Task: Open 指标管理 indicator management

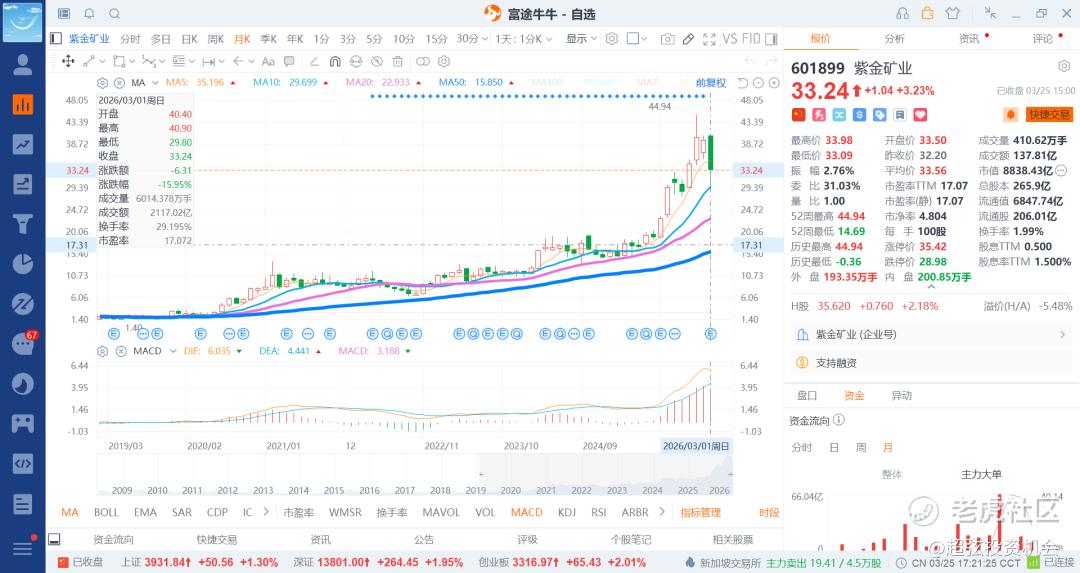Action: [700, 512]
